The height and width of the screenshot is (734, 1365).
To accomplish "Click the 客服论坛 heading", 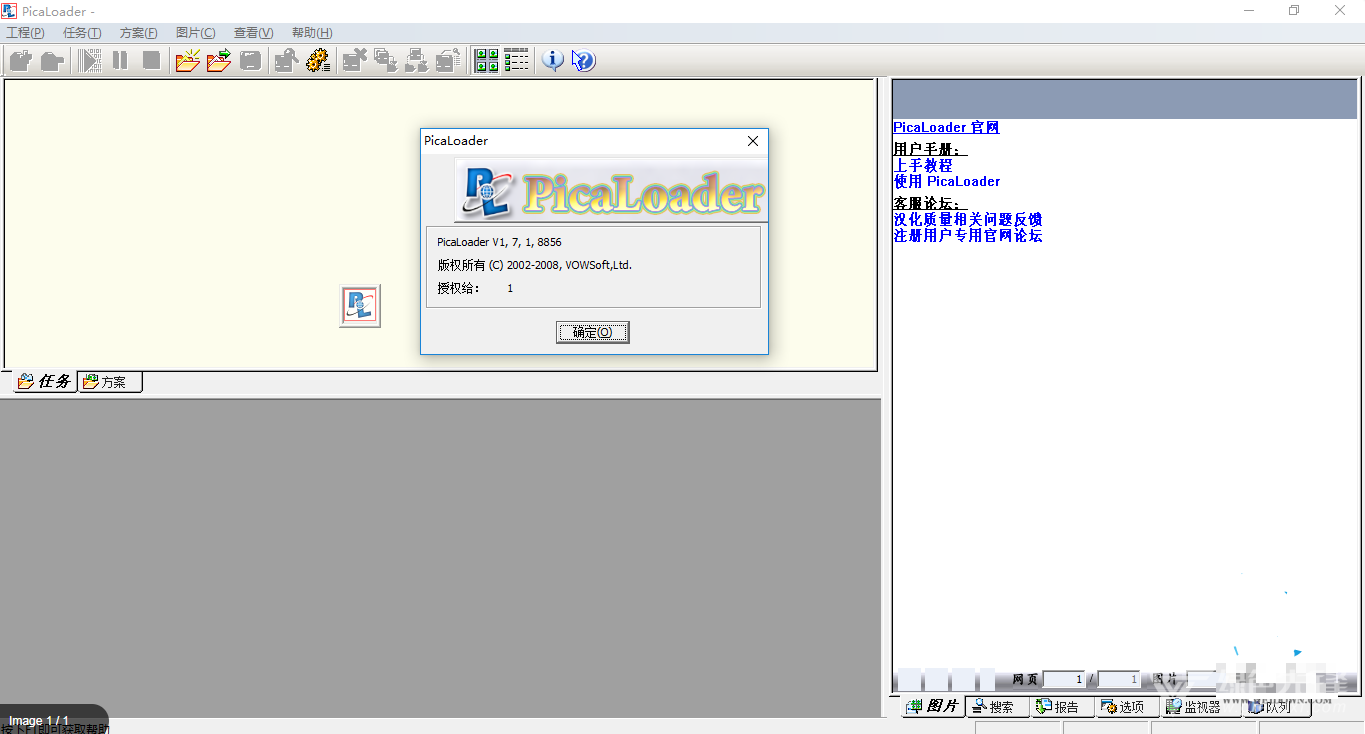I will click(x=930, y=203).
